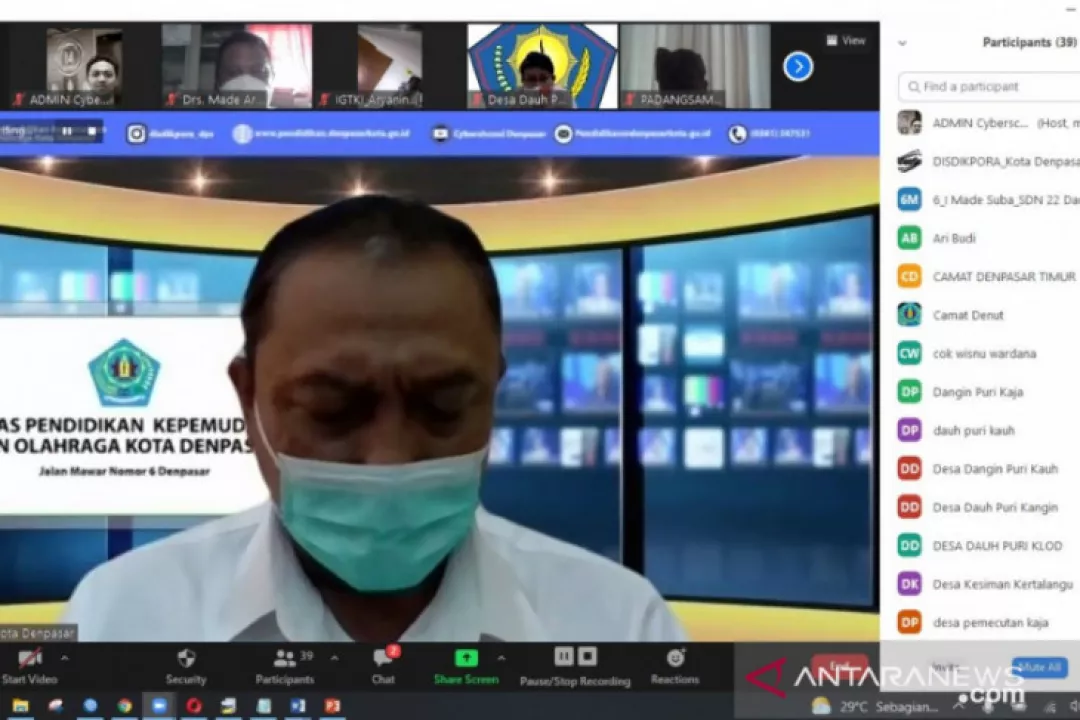Viewport: 1080px width, 720px height.
Task: Select CAMAT DENPASAR TIMUR in participant list
Action: pyautogui.click(x=1003, y=277)
